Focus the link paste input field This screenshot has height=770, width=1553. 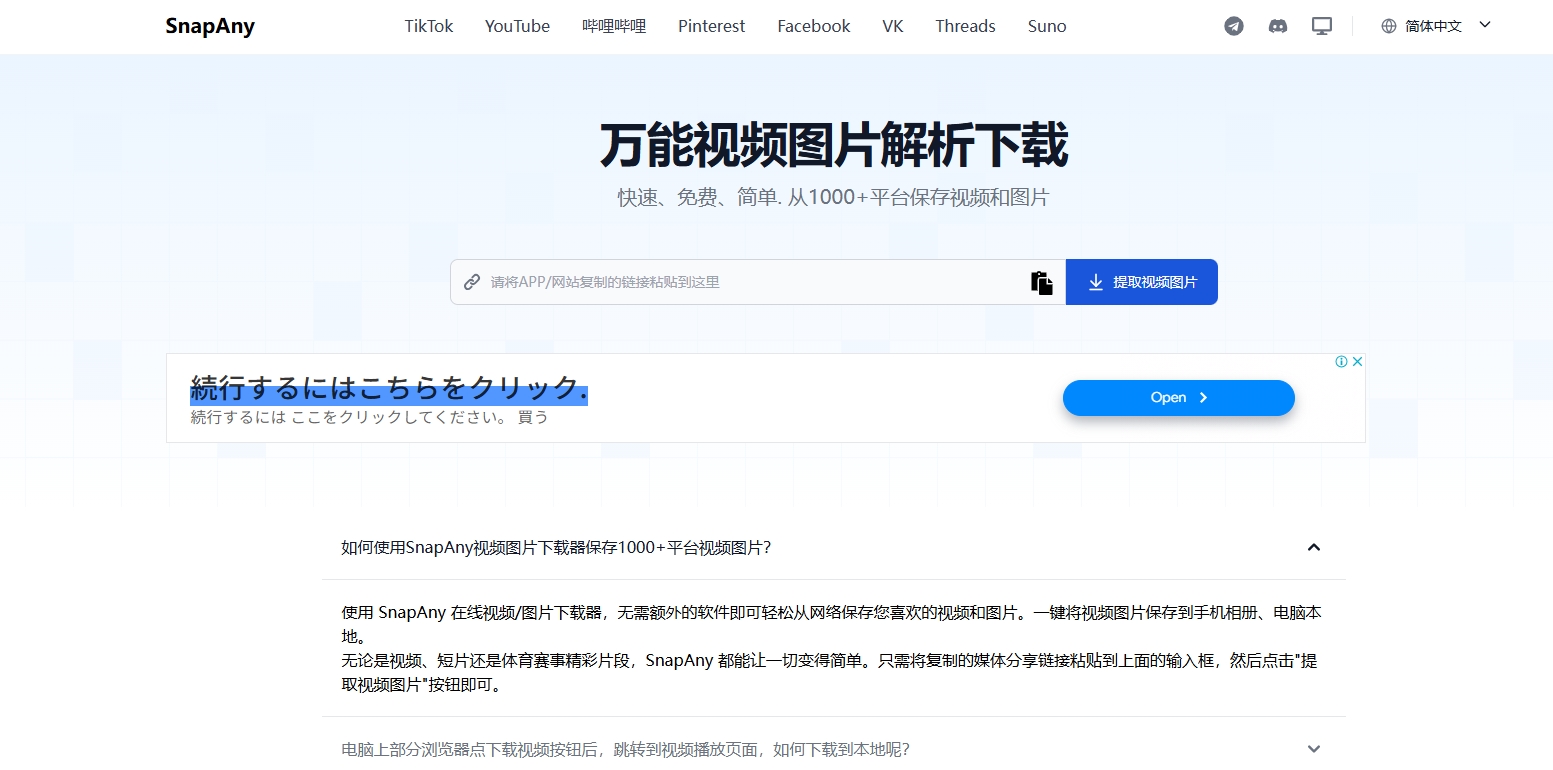tap(758, 282)
